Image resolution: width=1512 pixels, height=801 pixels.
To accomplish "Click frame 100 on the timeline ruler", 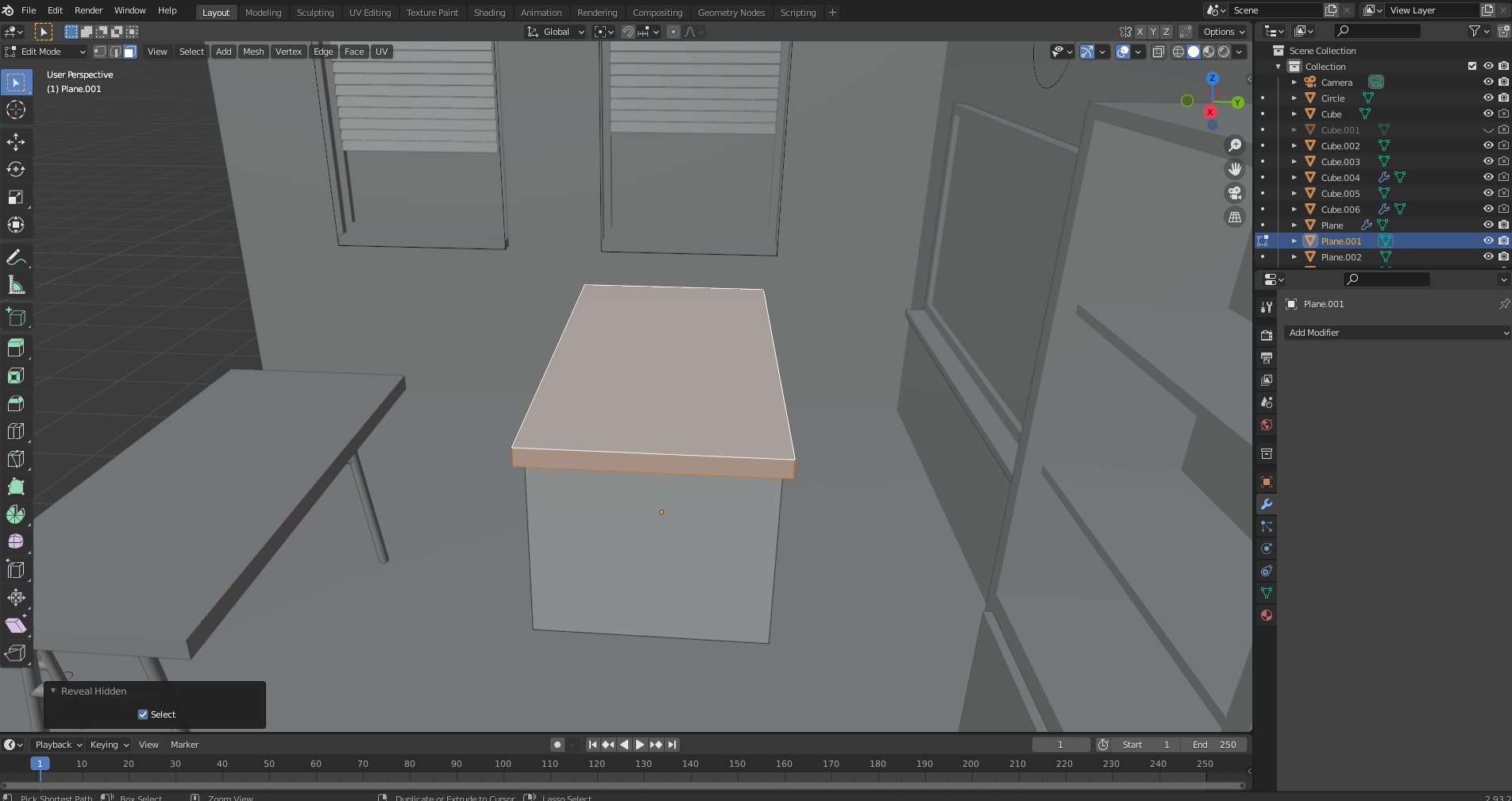I will pyautogui.click(x=503, y=764).
